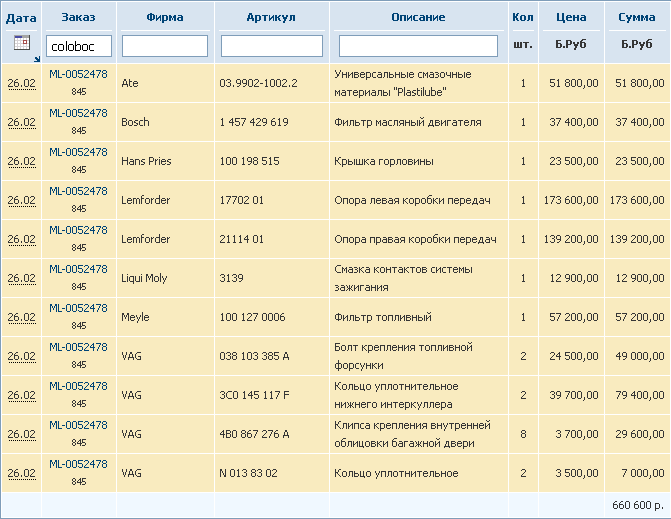
Task: Open order link in VAG 4B0 867 276 A row
Action: point(78,424)
